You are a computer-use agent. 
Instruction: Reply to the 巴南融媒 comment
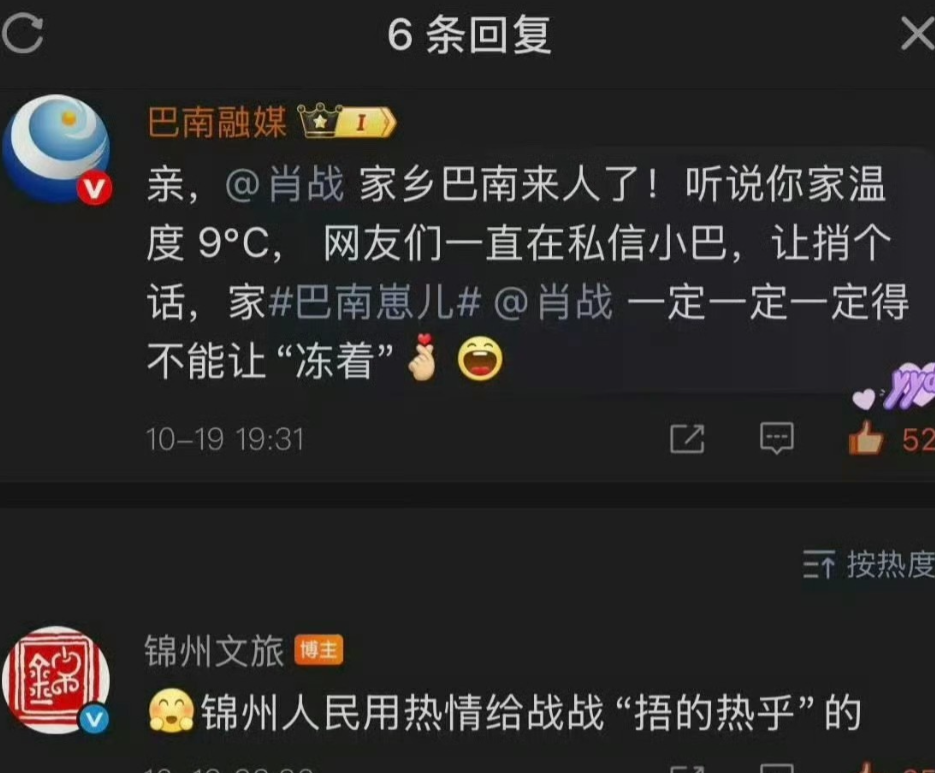click(x=776, y=438)
